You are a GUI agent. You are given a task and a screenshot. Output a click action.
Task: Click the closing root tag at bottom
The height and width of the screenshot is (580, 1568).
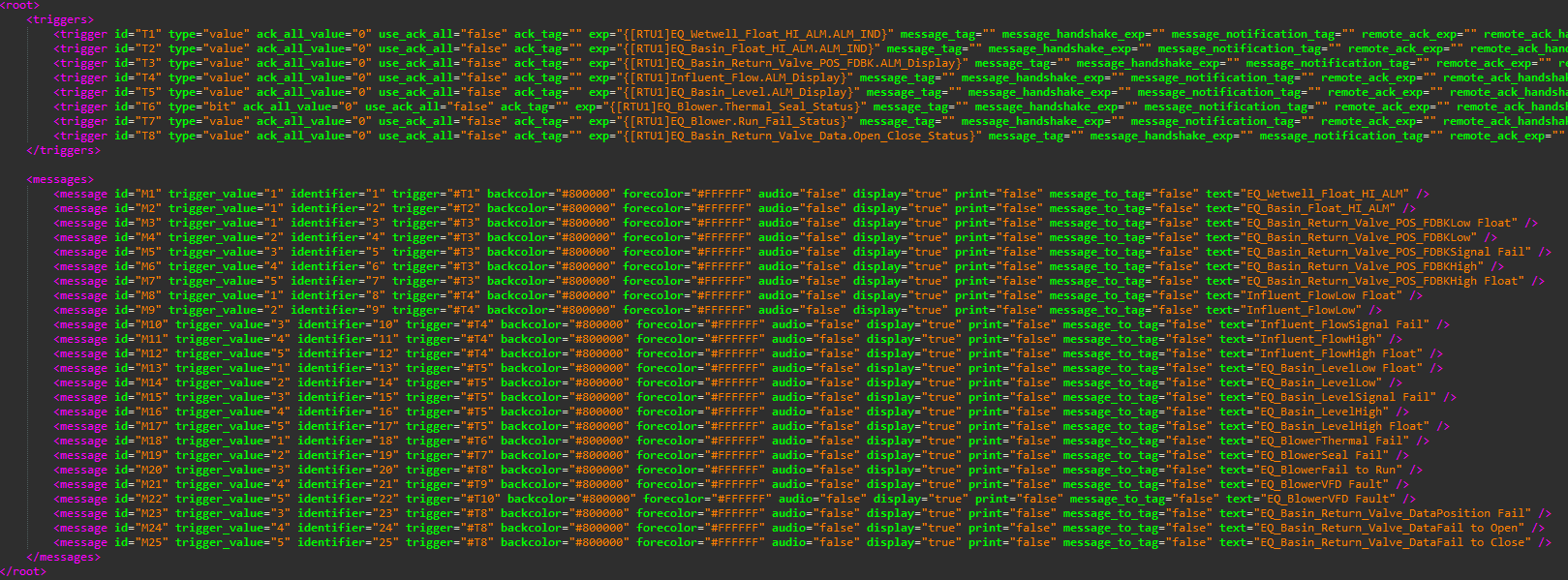tap(22, 571)
